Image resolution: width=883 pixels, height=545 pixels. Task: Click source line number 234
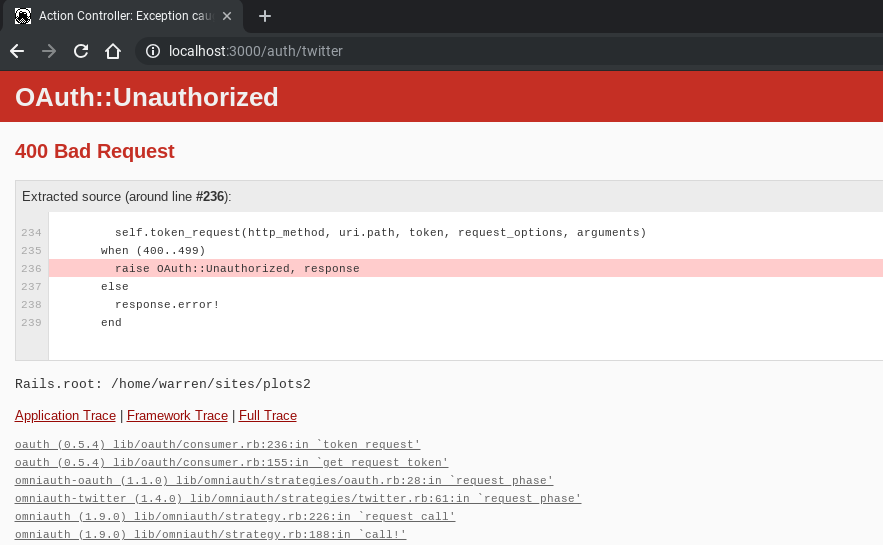pos(32,233)
